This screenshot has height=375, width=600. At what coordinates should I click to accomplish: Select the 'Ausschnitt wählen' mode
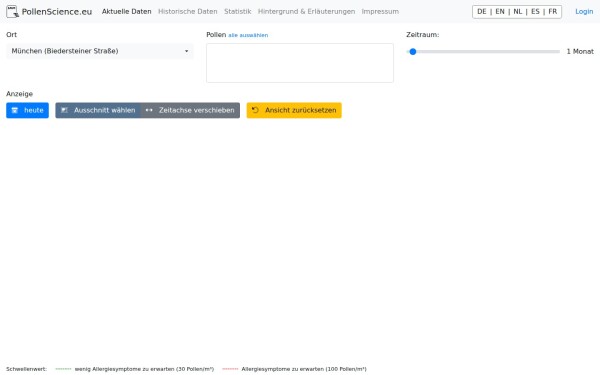(98, 110)
